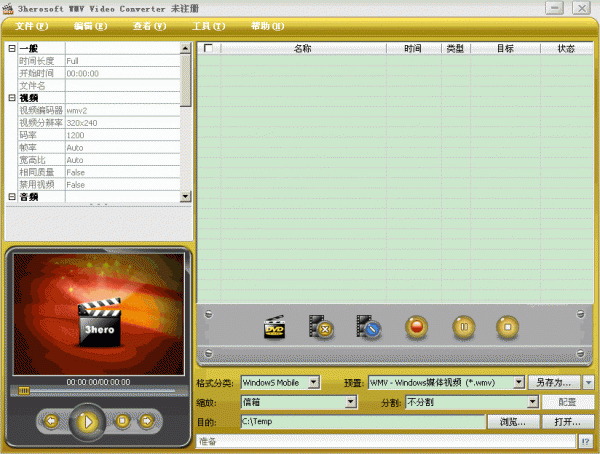
Task: Click the 浏览... button
Action: tap(513, 422)
